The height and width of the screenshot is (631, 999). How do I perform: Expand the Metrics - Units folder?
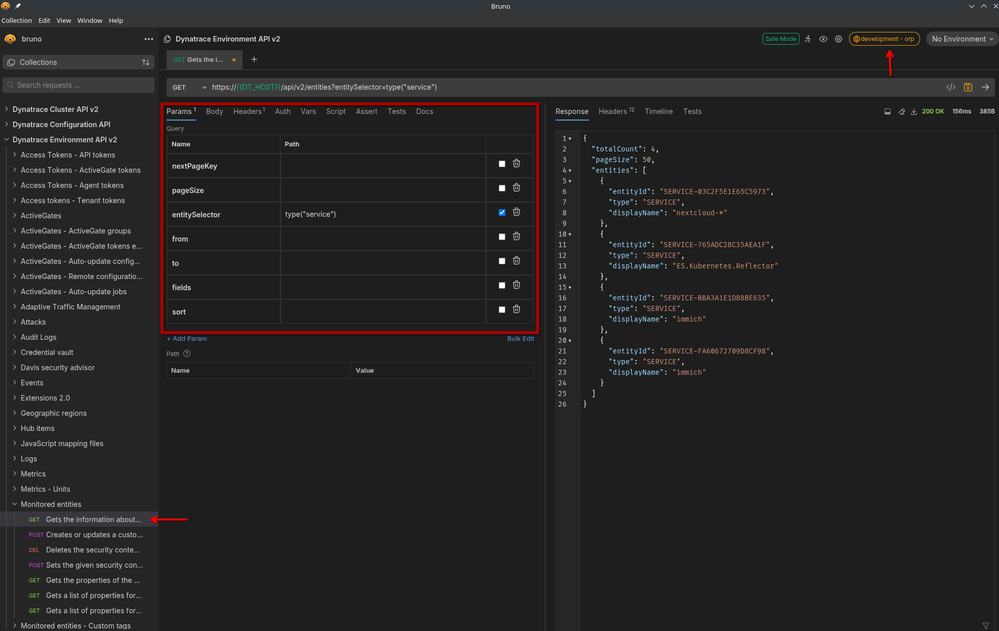tap(45, 489)
